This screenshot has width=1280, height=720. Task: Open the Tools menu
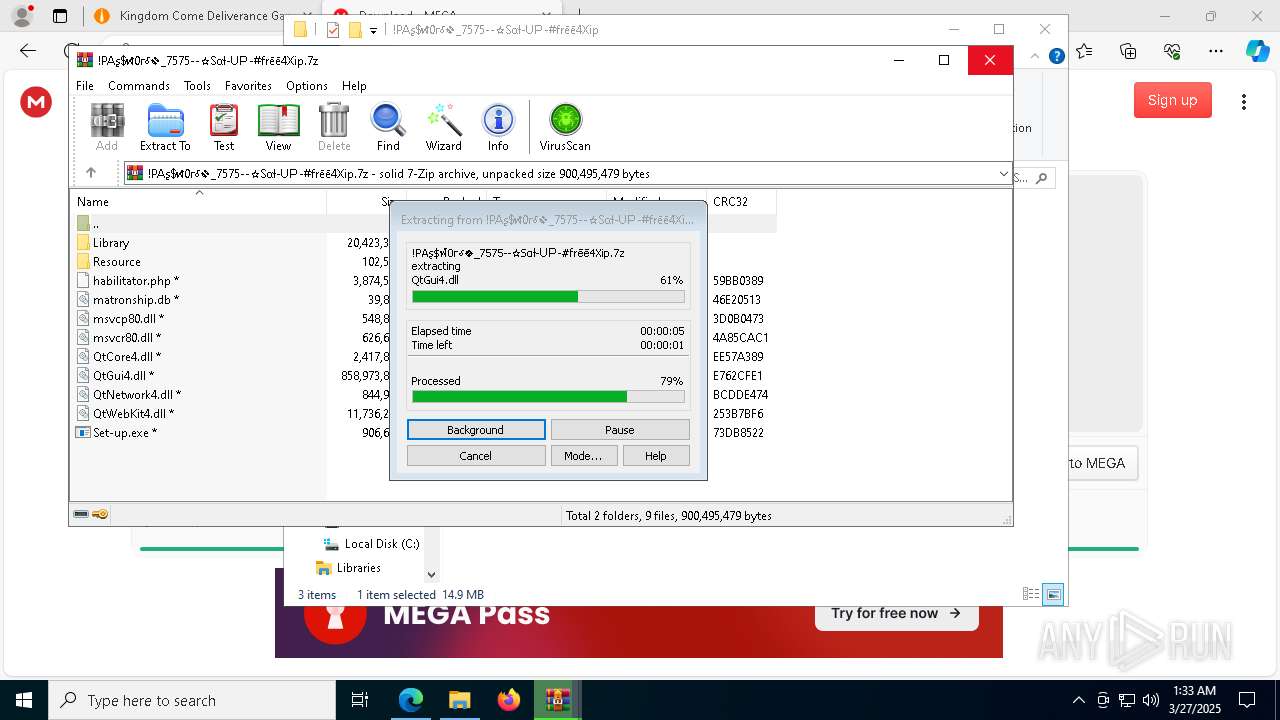click(197, 86)
